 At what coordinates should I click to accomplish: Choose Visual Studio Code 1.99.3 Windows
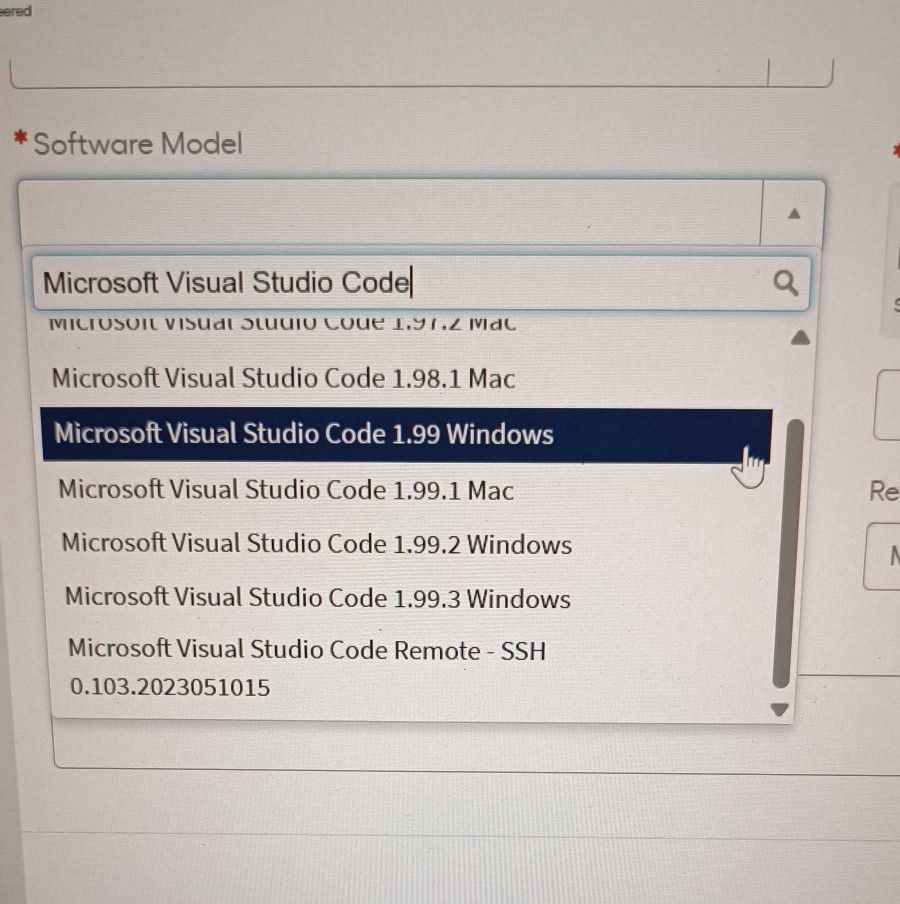pos(317,598)
